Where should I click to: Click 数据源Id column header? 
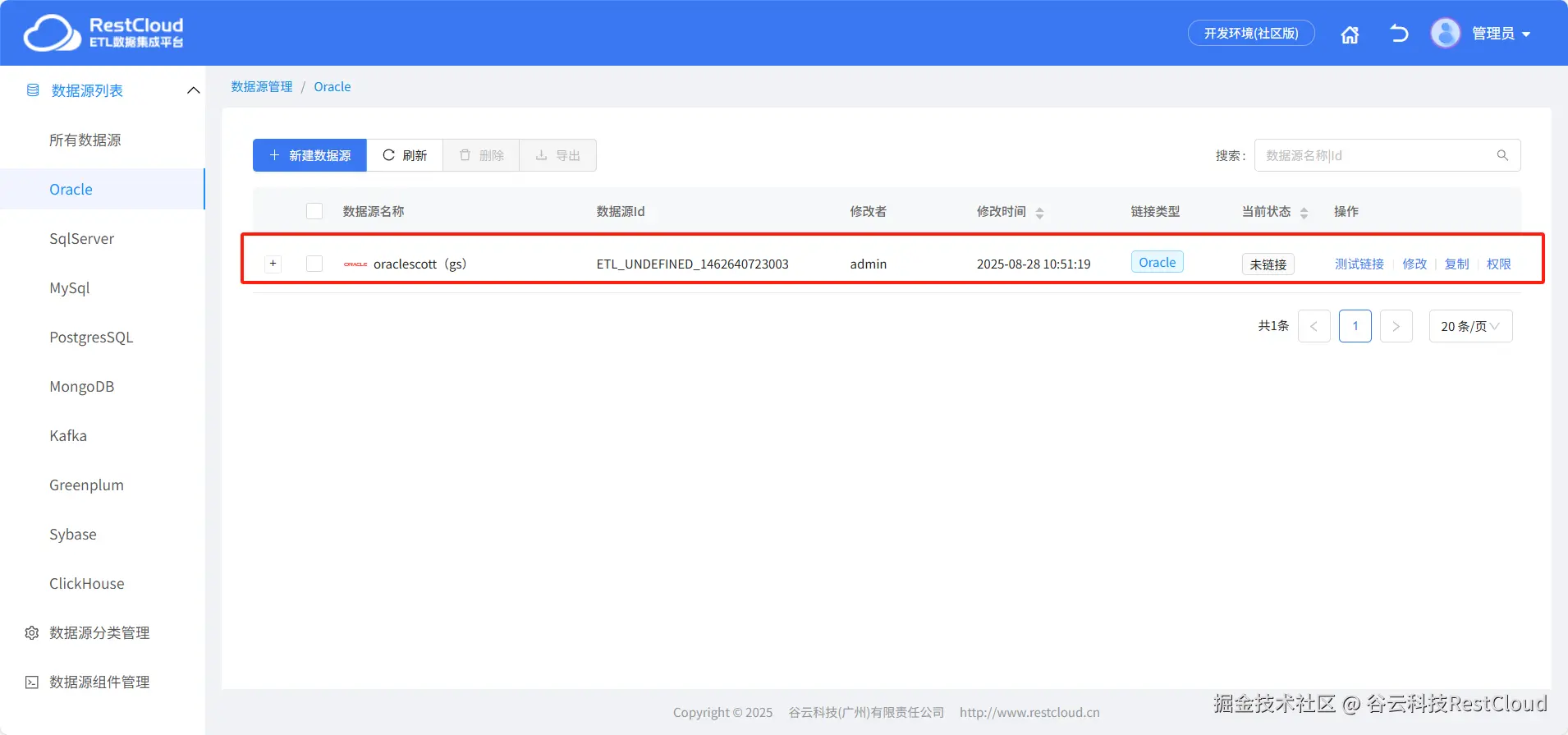pyautogui.click(x=621, y=211)
